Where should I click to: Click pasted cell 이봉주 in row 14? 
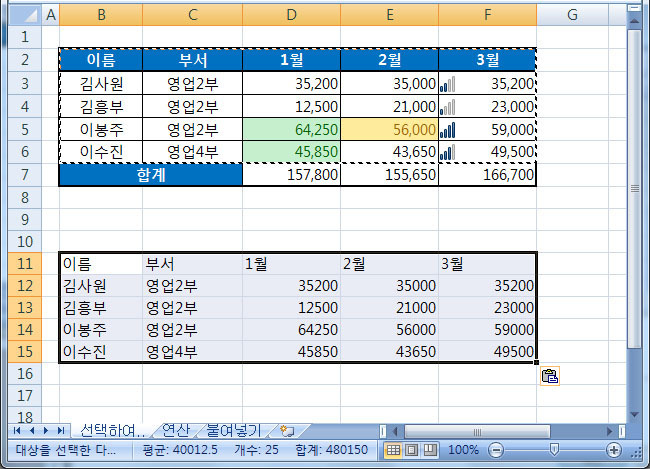tap(101, 330)
